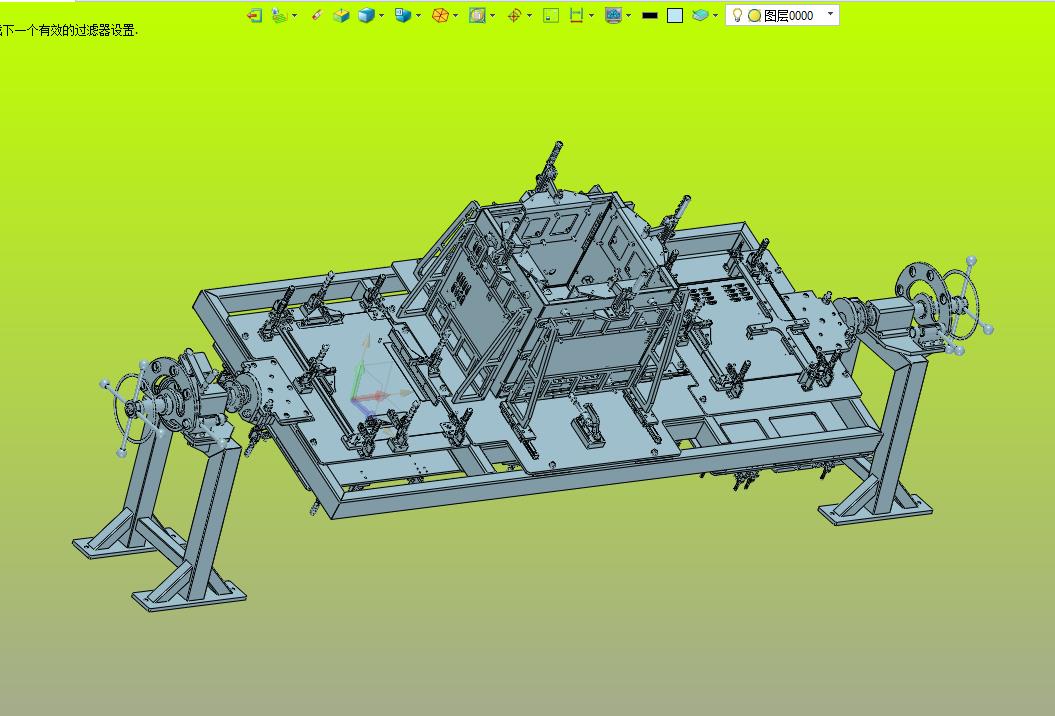
Task: Expand the view orientation dropdown arrow
Action: click(419, 15)
